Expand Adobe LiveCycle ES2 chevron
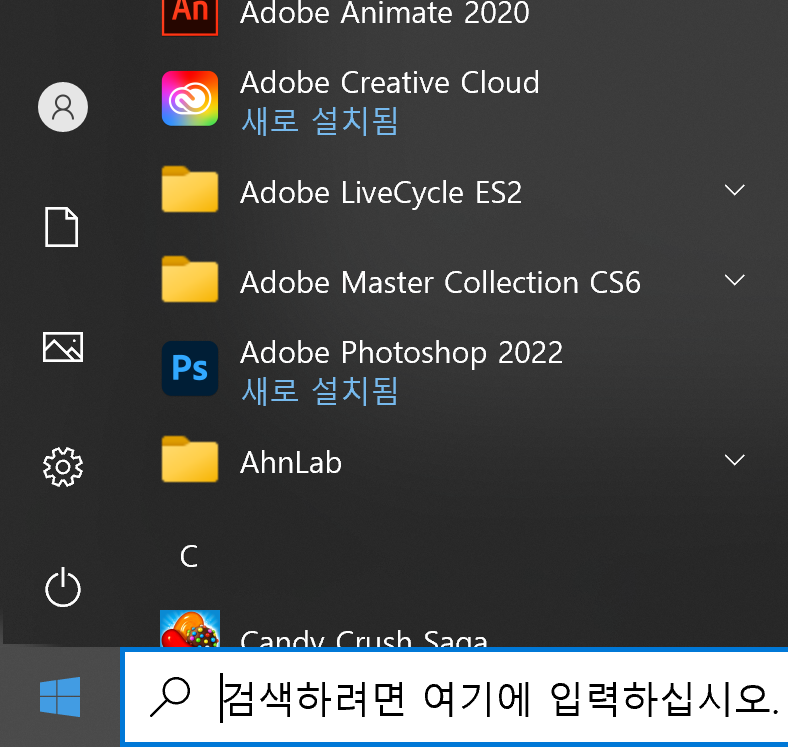Screen dimensions: 788x747 735,190
